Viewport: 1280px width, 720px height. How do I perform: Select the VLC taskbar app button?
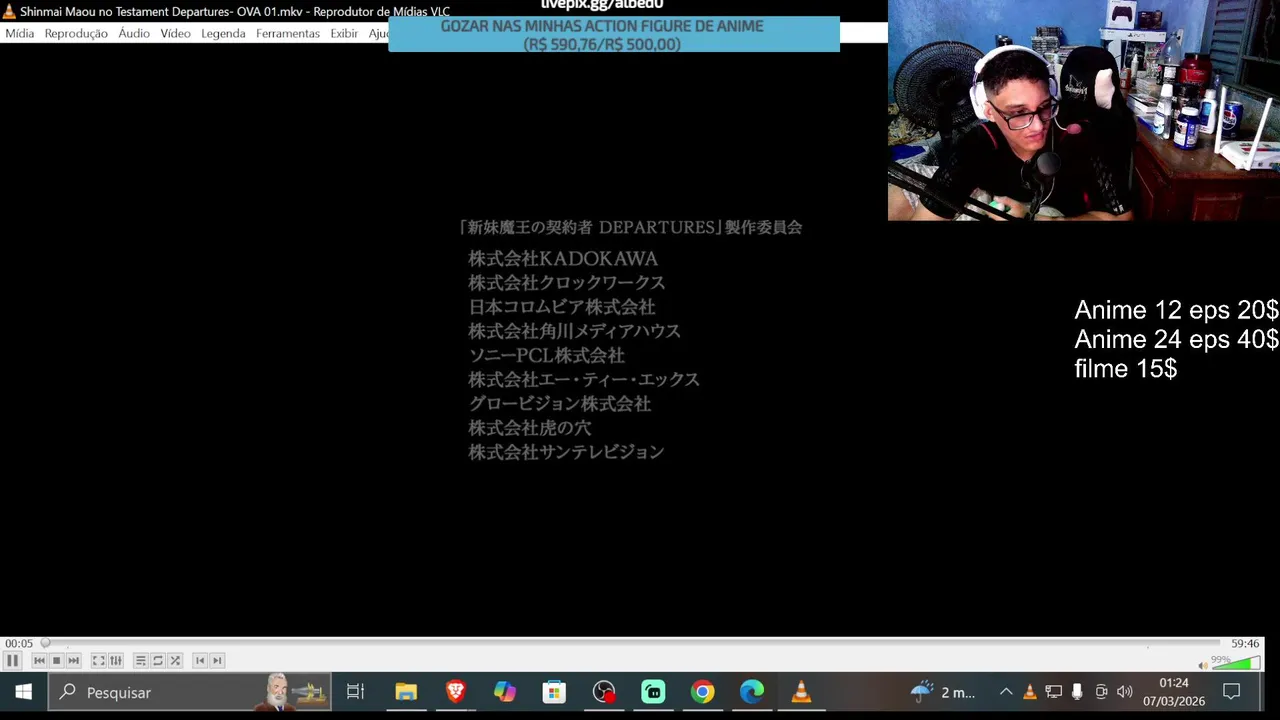tap(801, 692)
